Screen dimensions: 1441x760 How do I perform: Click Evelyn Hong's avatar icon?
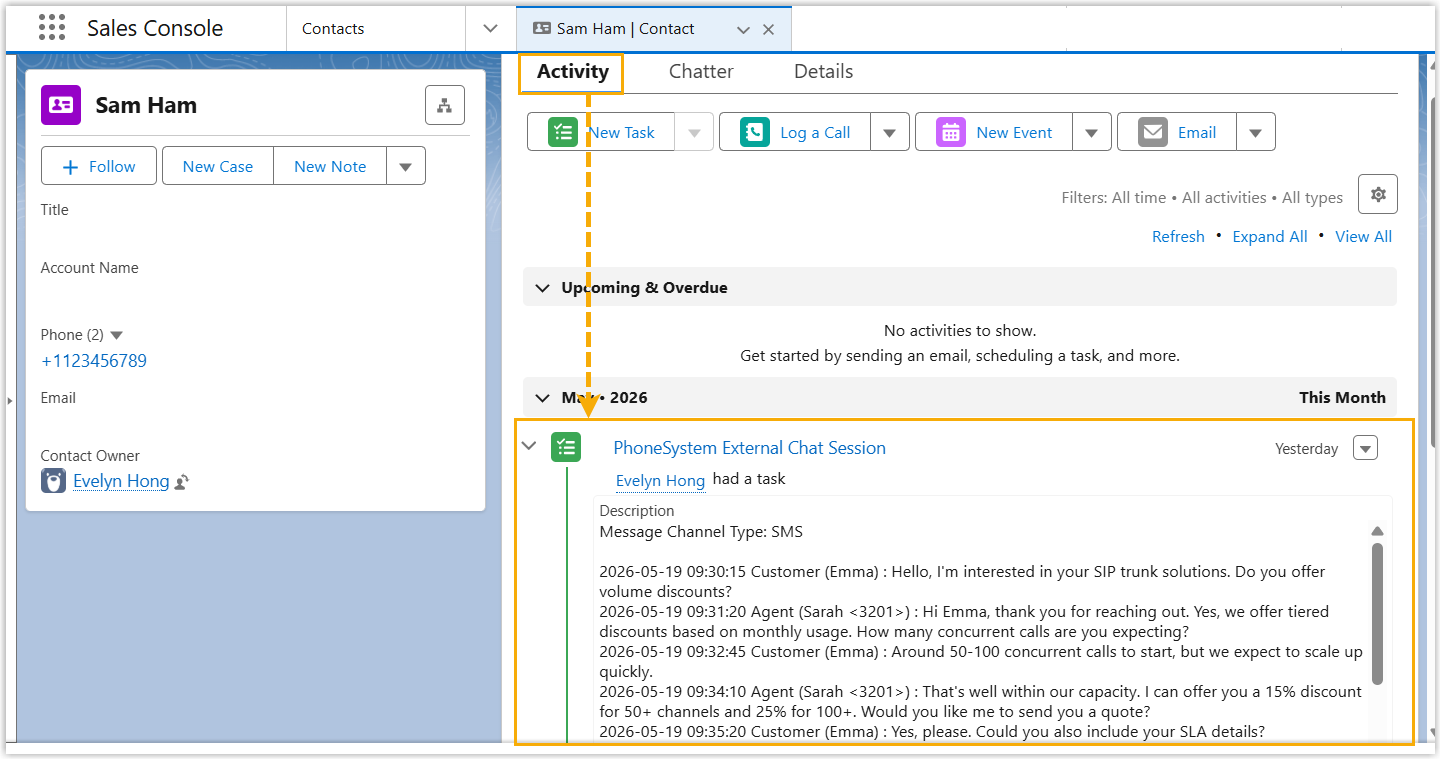(x=54, y=481)
